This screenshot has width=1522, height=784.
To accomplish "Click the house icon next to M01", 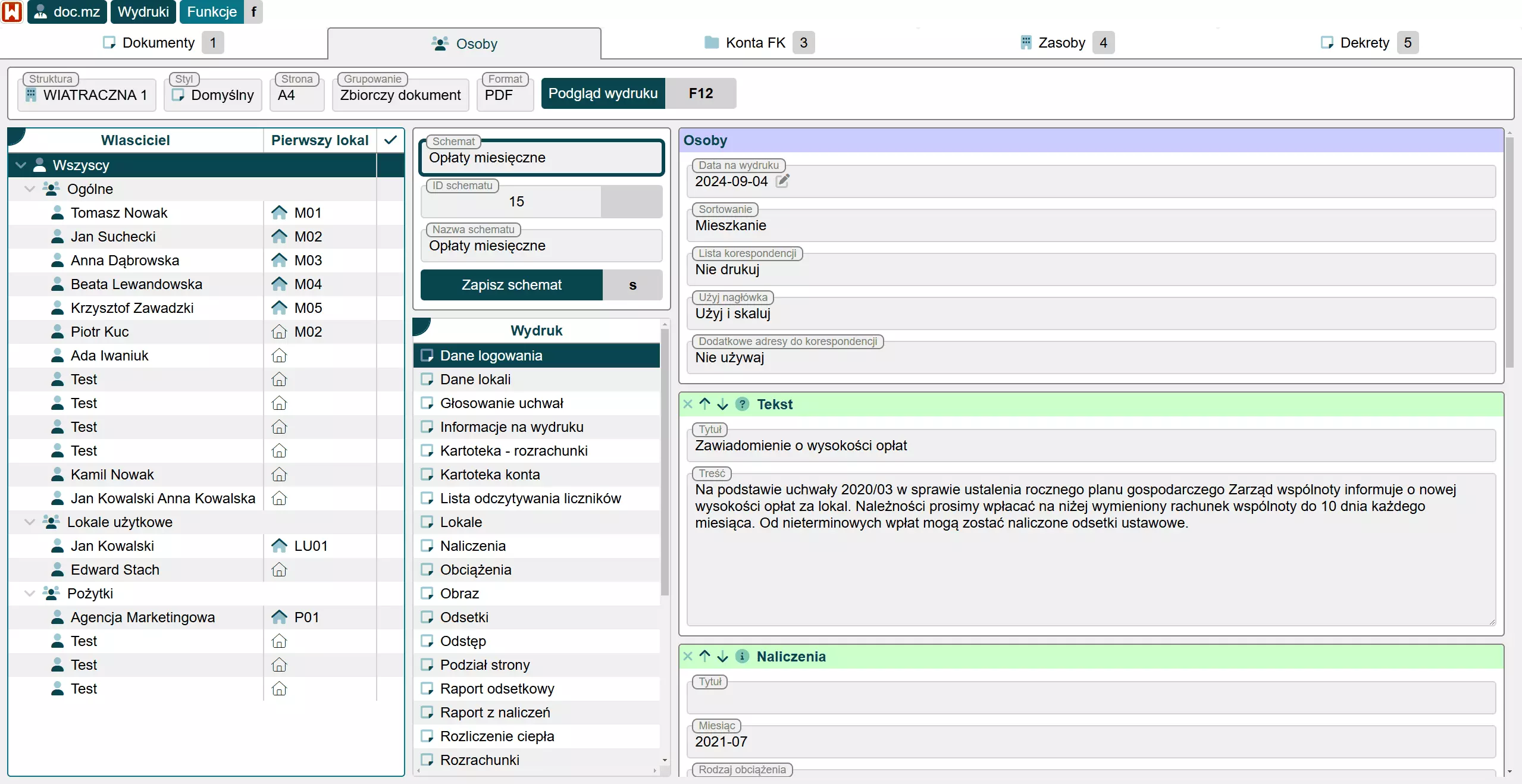I will 279,213.
